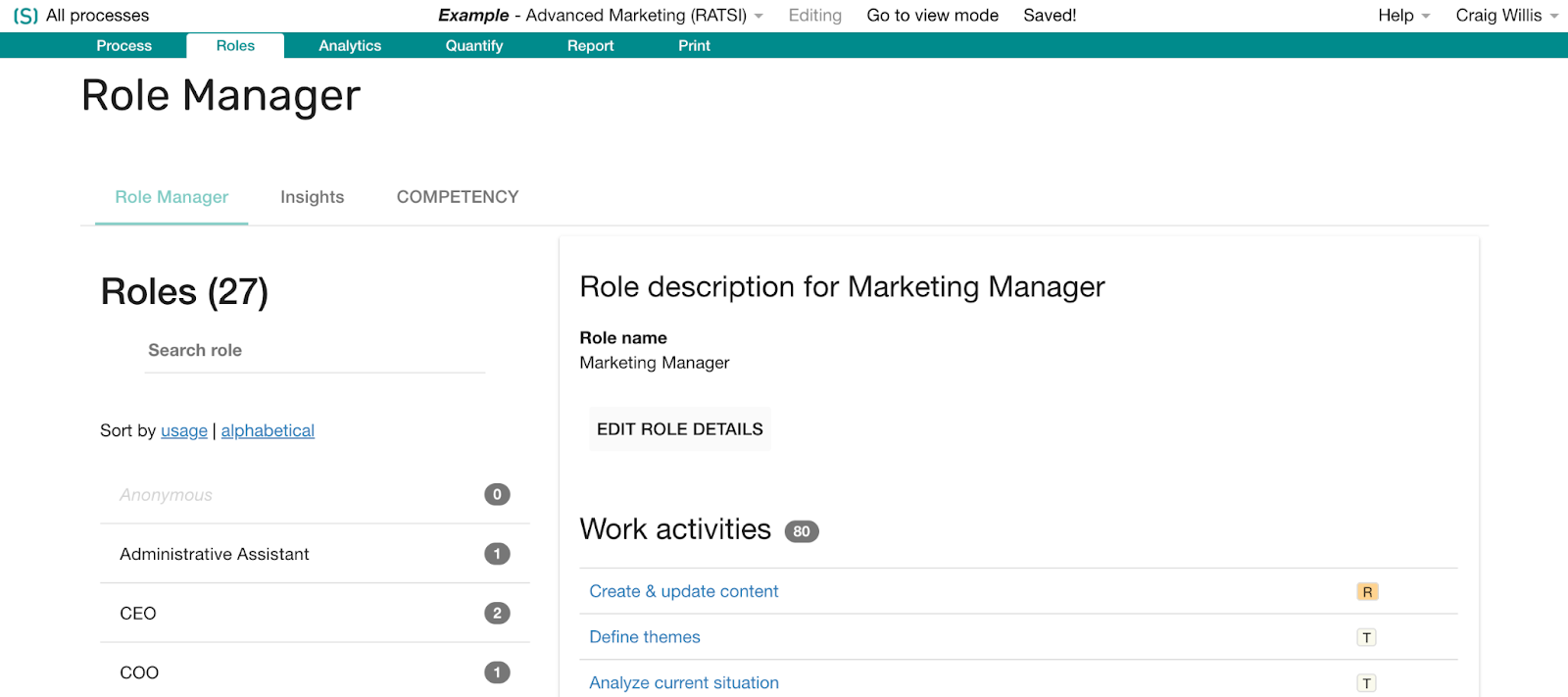
Task: Switch to the Analytics tab
Action: tap(350, 46)
